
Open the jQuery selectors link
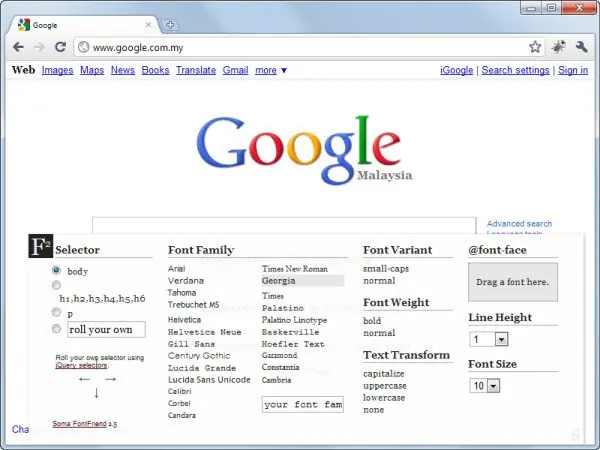coord(81,365)
